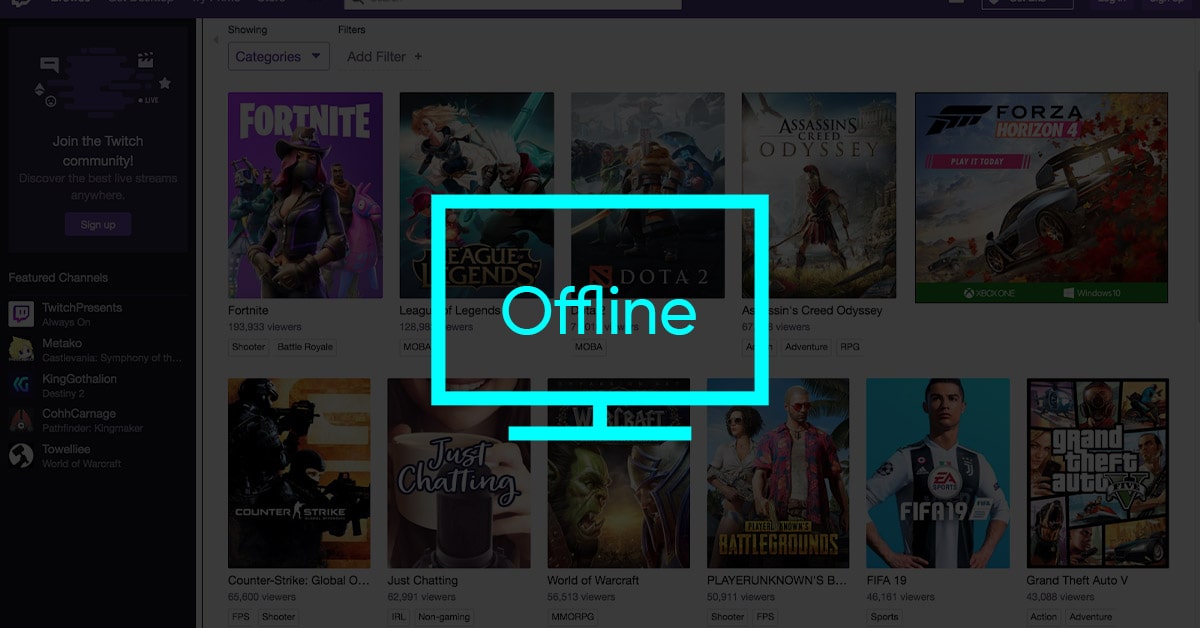Open the TwitchPresents channel avatar

click(x=21, y=314)
